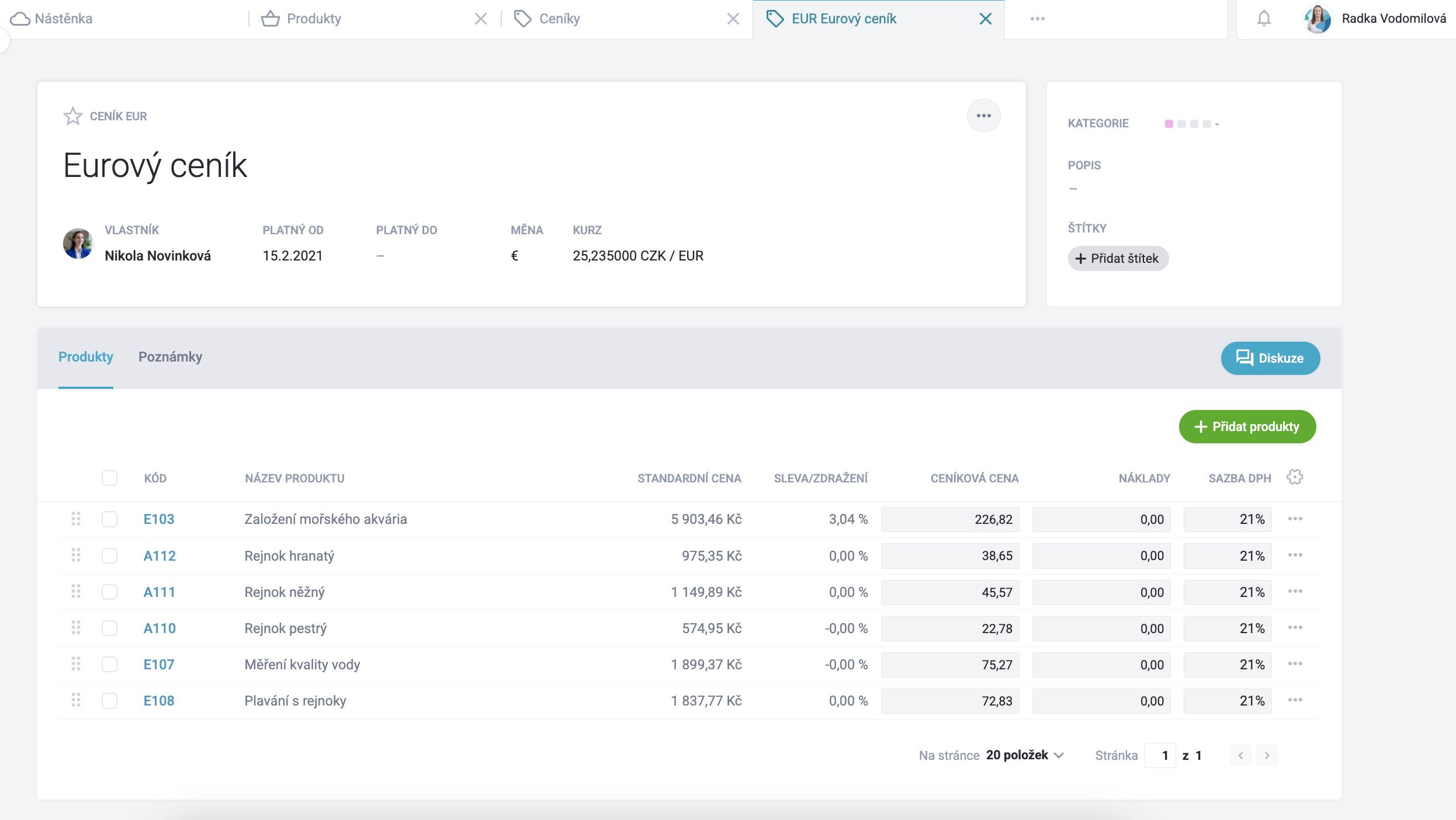Open product link E103
Image resolution: width=1456 pixels, height=820 pixels.
159,519
